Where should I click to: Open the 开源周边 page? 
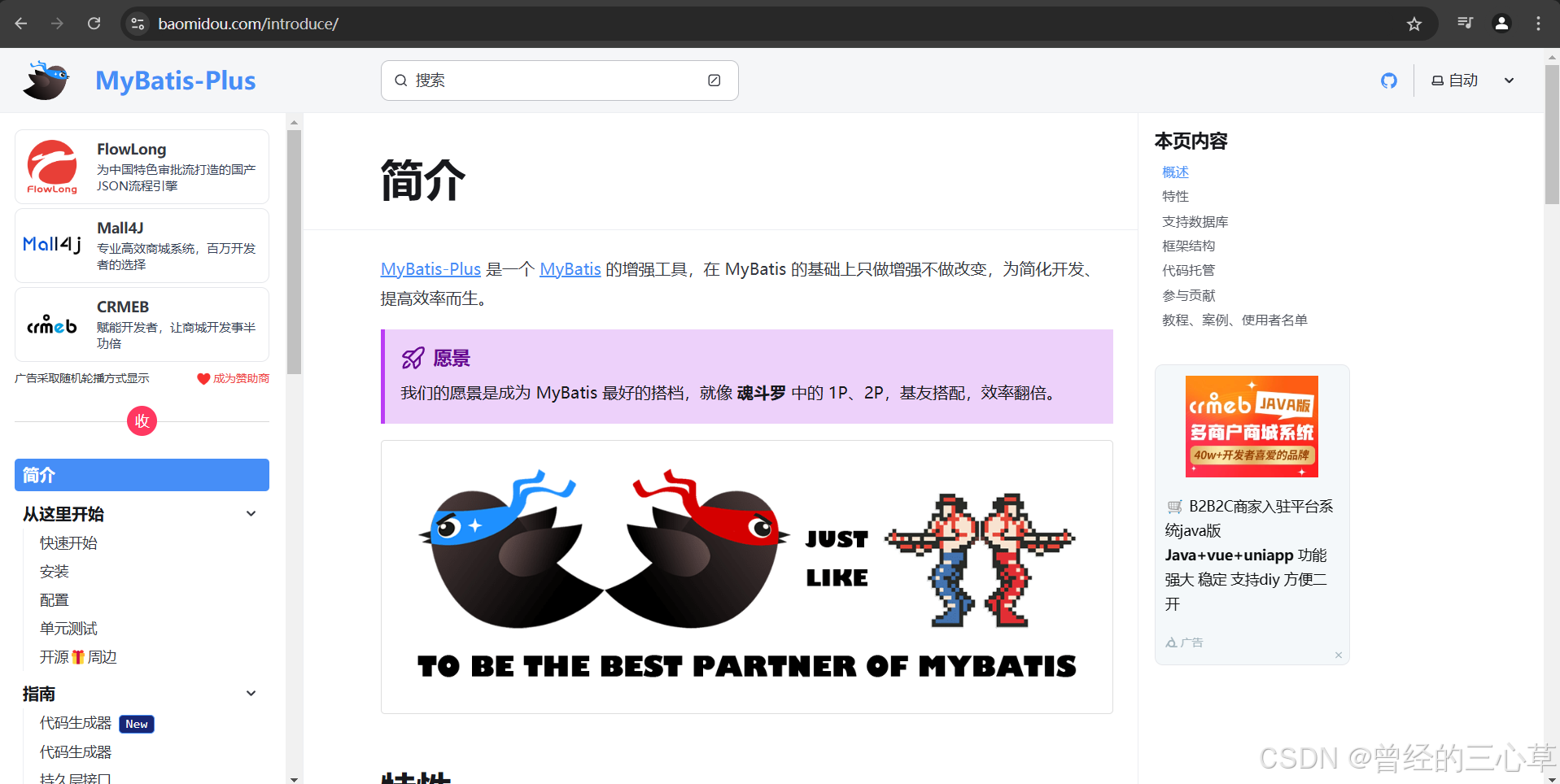coord(78,657)
